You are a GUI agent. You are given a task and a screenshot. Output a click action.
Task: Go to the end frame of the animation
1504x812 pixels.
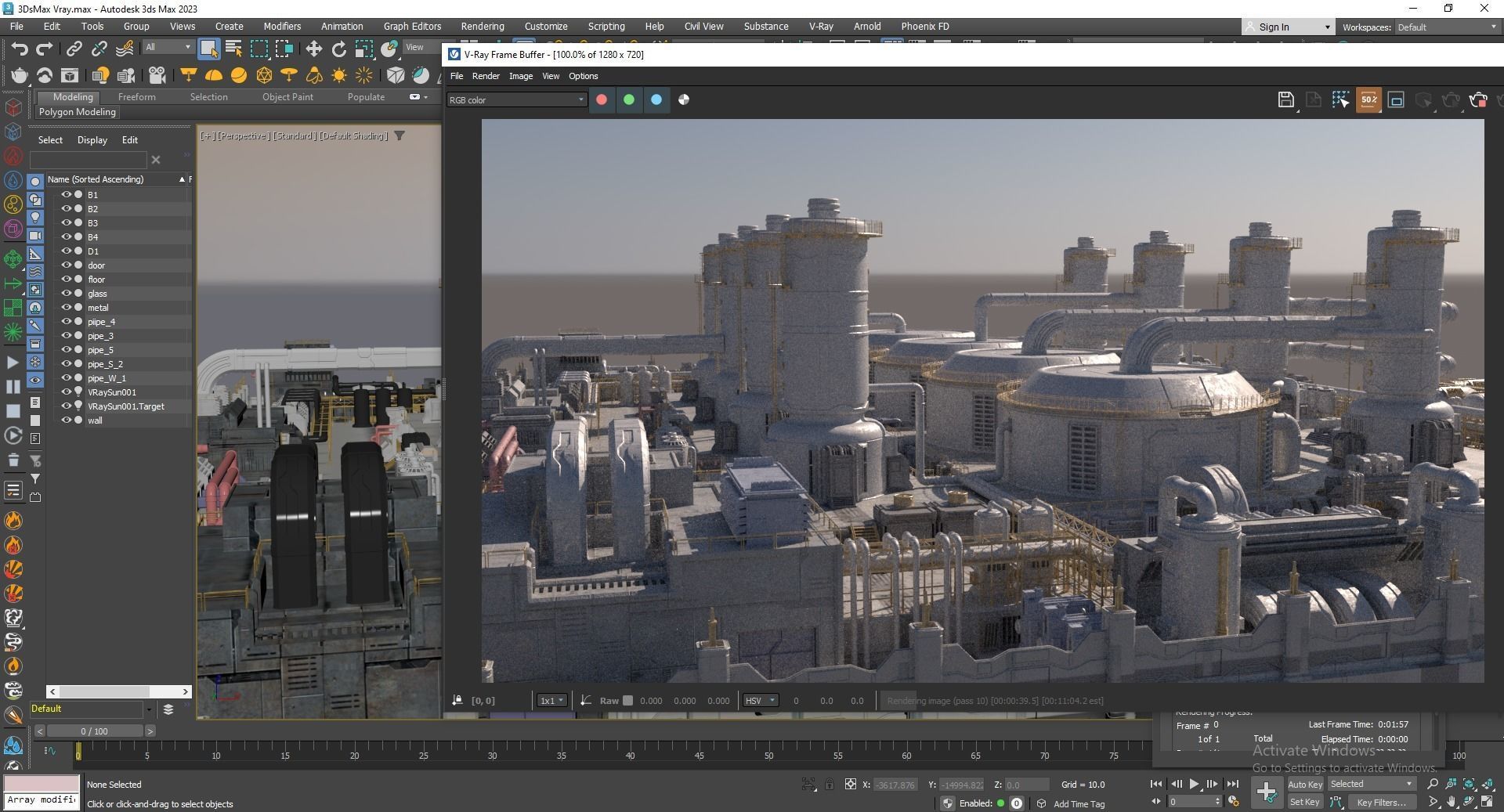pyautogui.click(x=1232, y=784)
